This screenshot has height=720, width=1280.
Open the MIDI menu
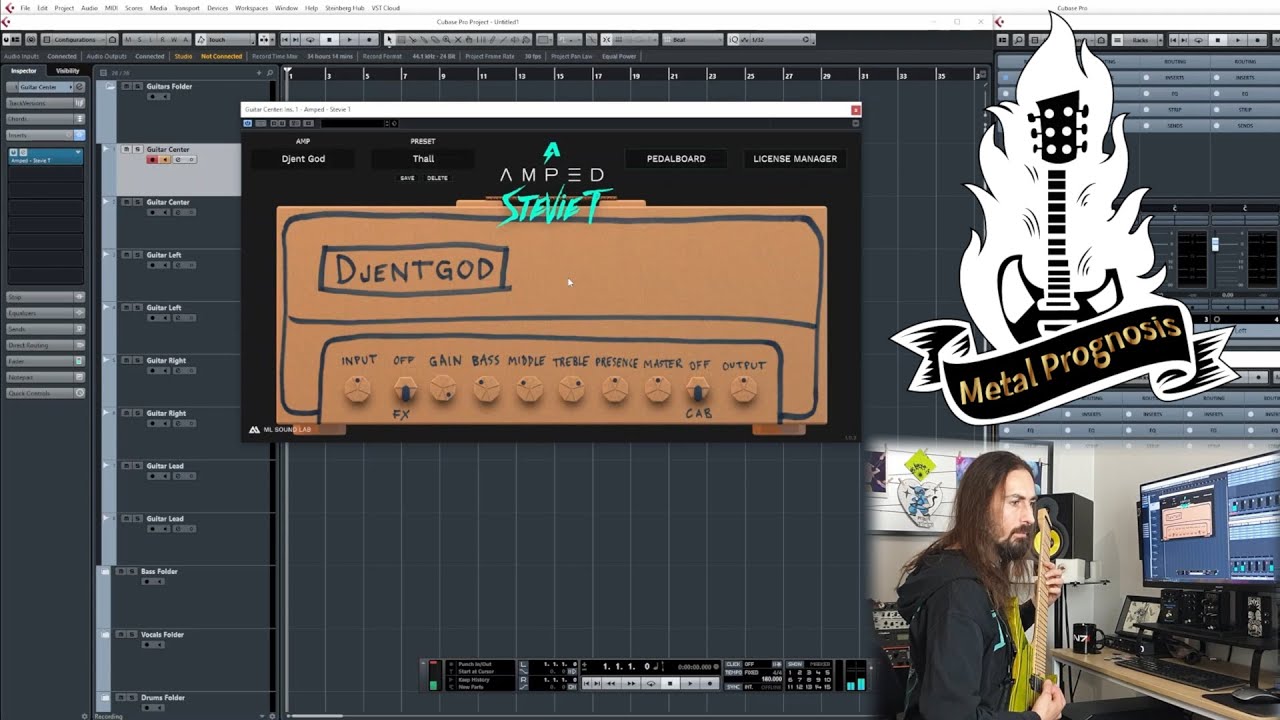(111, 8)
